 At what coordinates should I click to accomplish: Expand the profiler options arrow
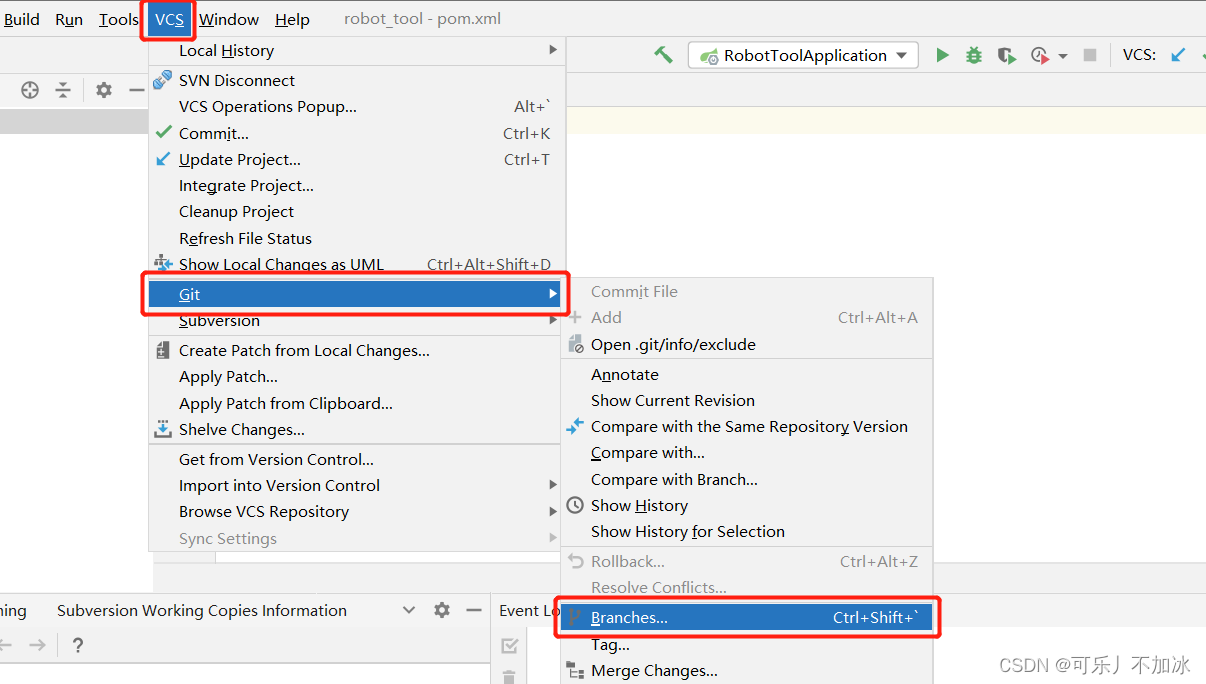tap(1063, 56)
